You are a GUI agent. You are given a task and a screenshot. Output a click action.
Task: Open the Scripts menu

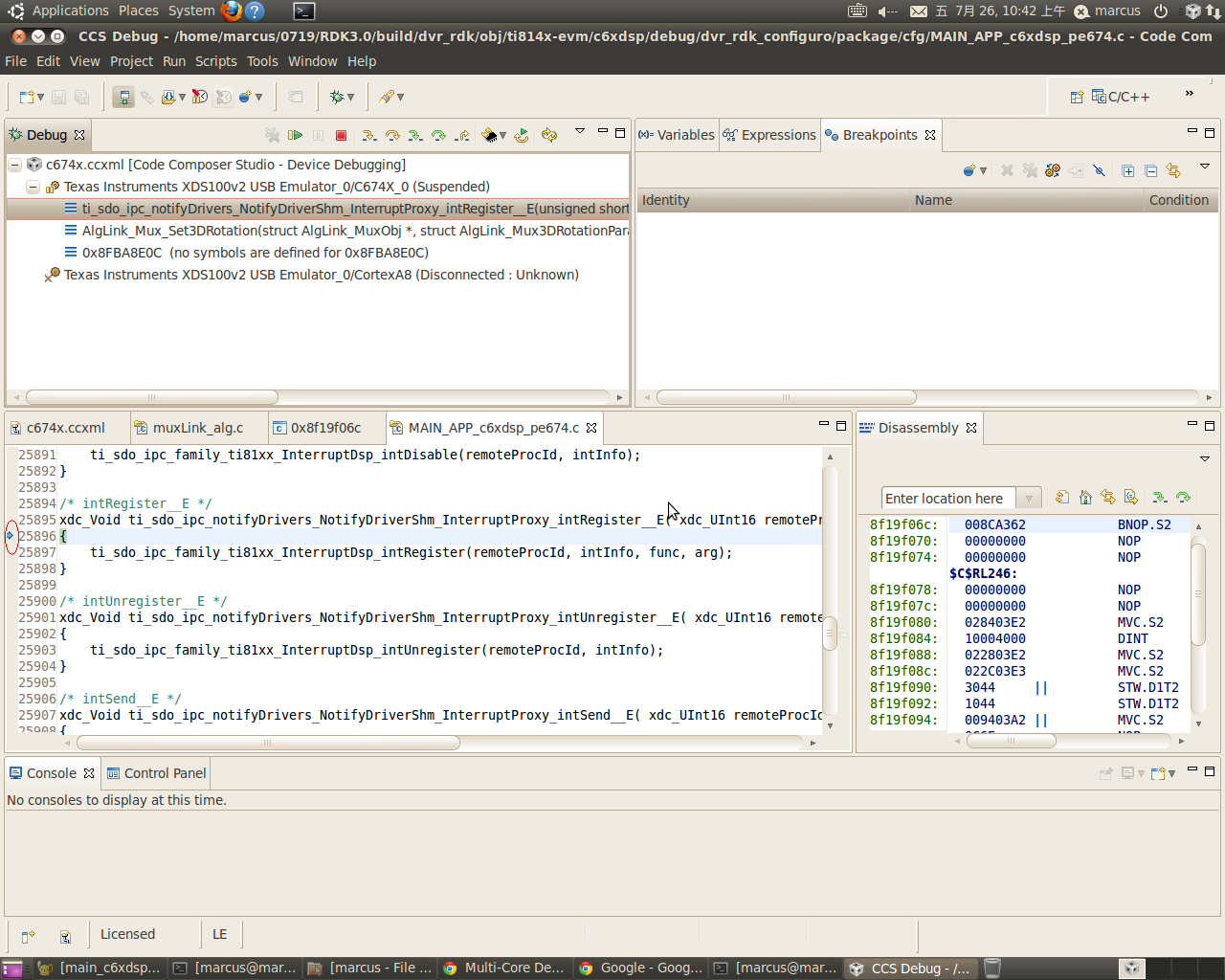[215, 61]
